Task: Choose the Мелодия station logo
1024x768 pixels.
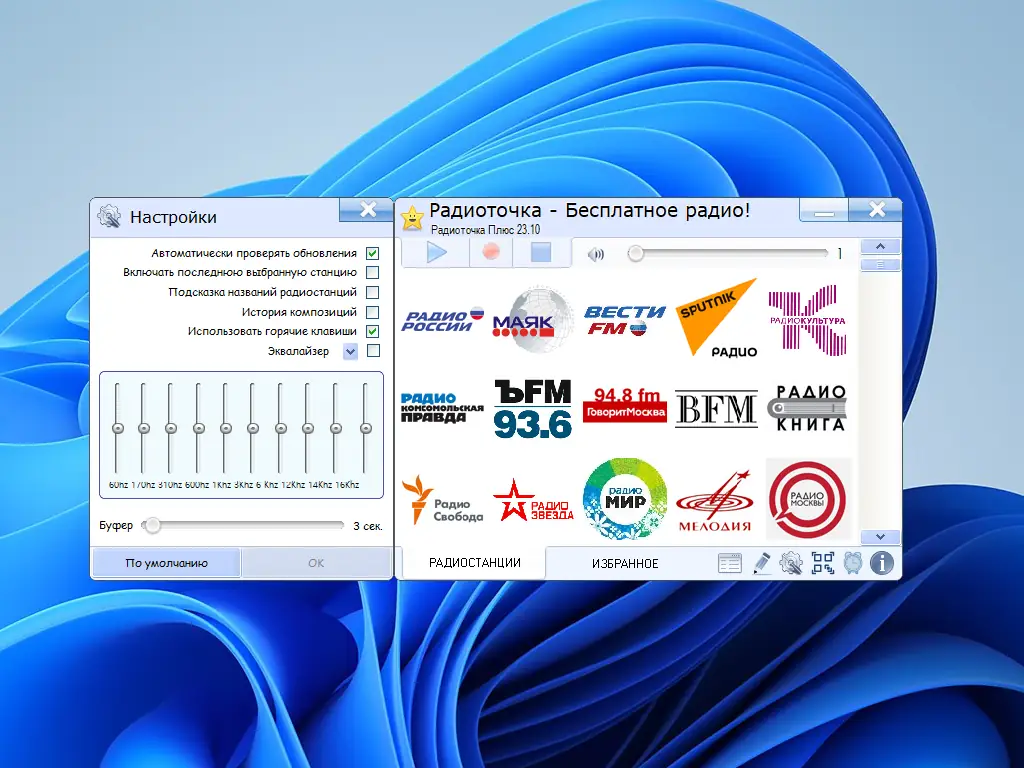Action: (715, 502)
